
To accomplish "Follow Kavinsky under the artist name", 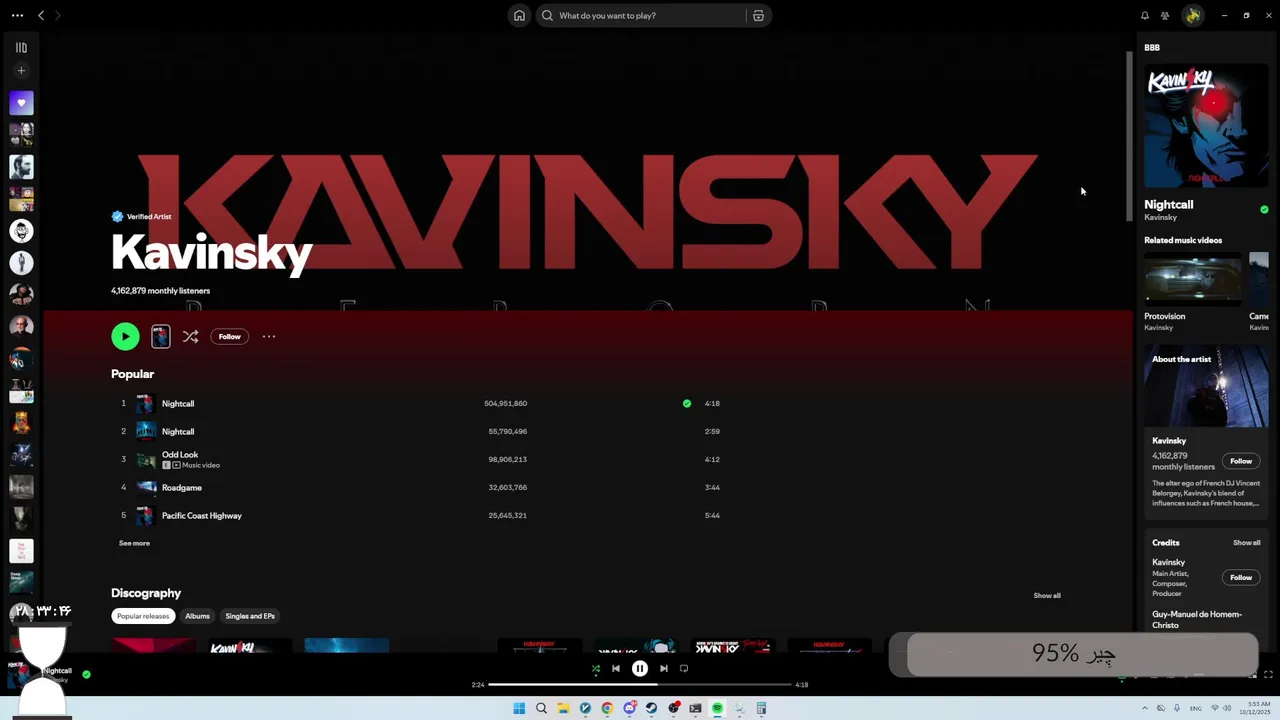I will (230, 336).
